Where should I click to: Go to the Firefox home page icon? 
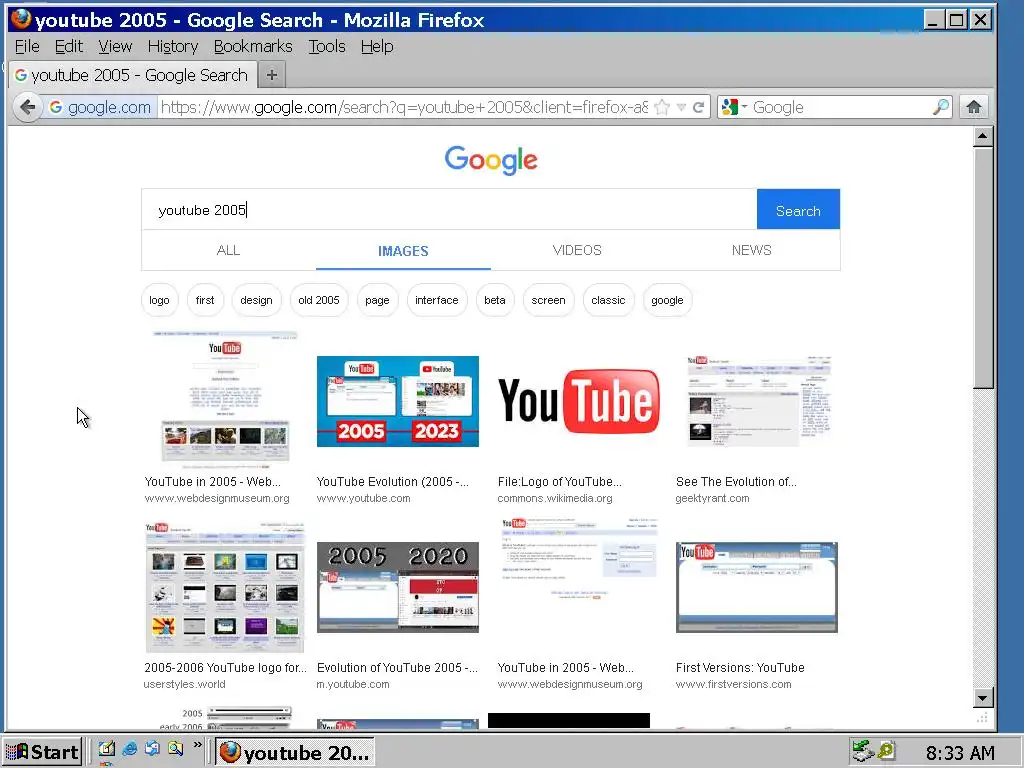point(974,107)
